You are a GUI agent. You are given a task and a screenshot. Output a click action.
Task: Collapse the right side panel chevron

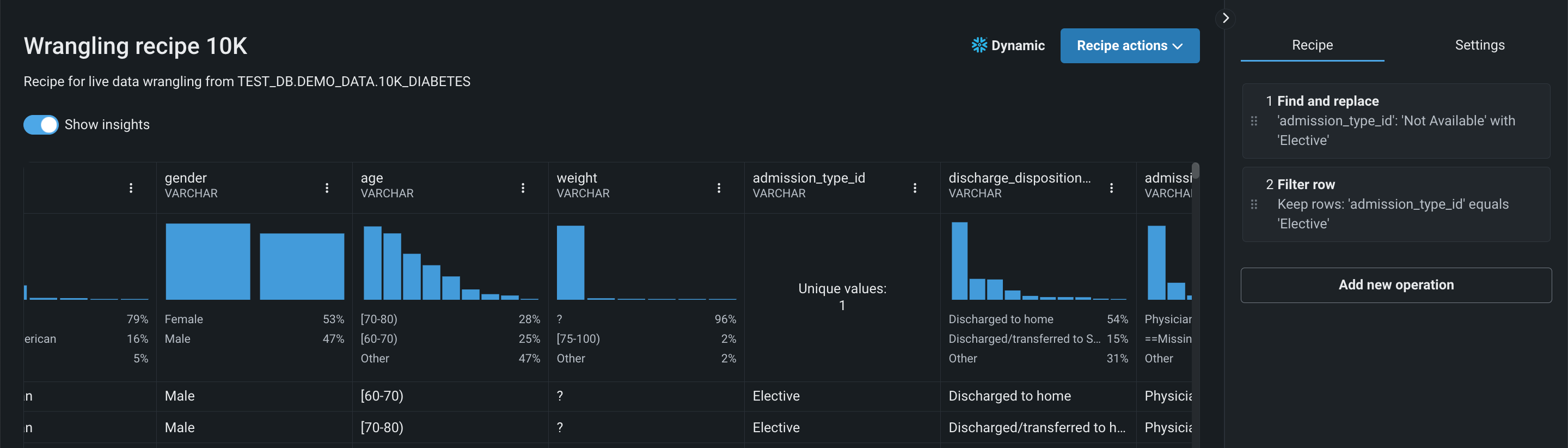tap(1226, 19)
